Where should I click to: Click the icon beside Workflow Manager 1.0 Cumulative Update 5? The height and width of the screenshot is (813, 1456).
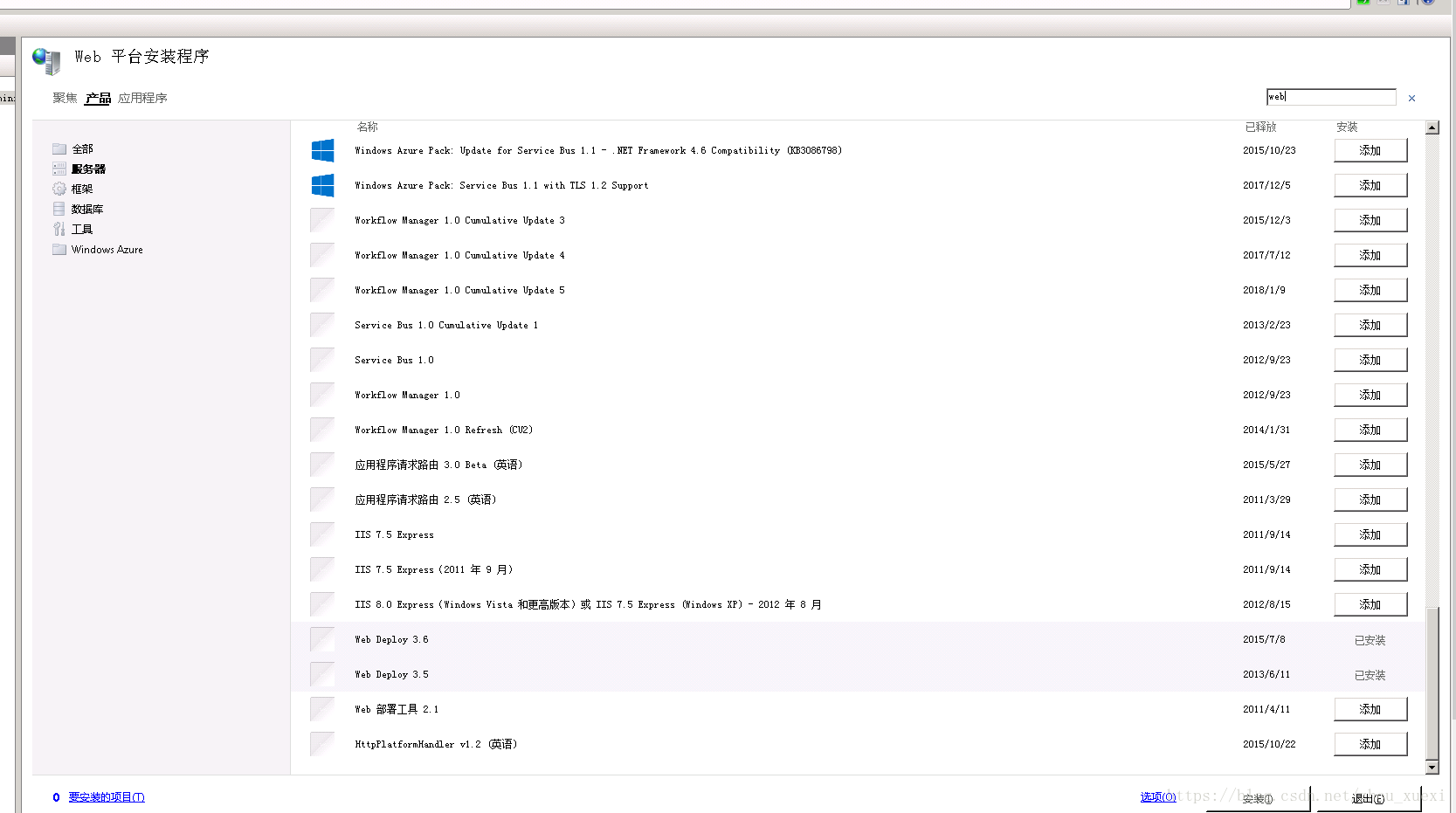pos(322,290)
